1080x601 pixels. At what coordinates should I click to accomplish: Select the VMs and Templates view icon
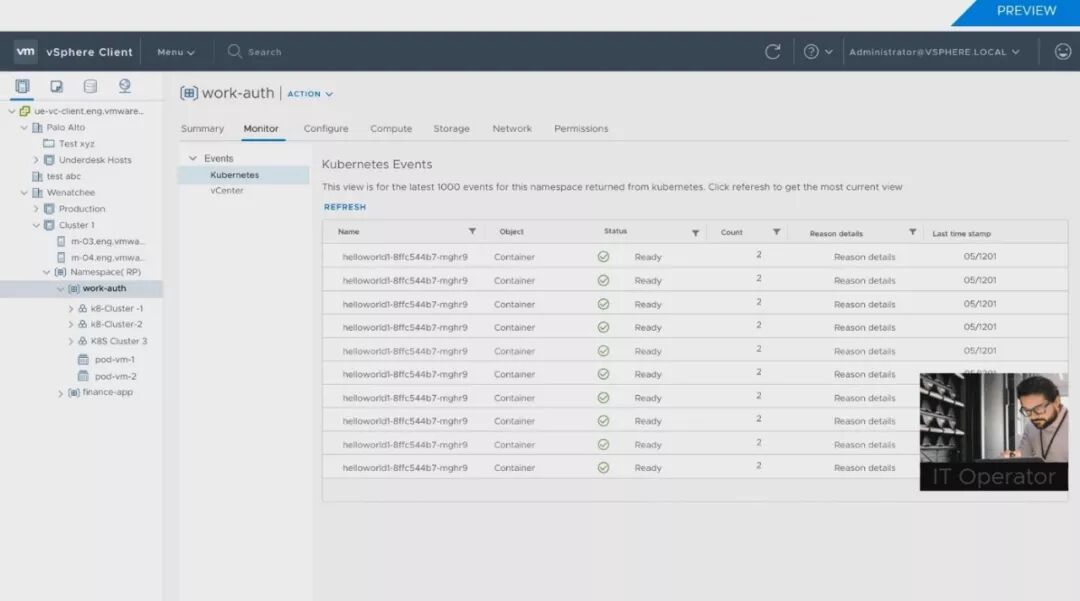tap(56, 86)
